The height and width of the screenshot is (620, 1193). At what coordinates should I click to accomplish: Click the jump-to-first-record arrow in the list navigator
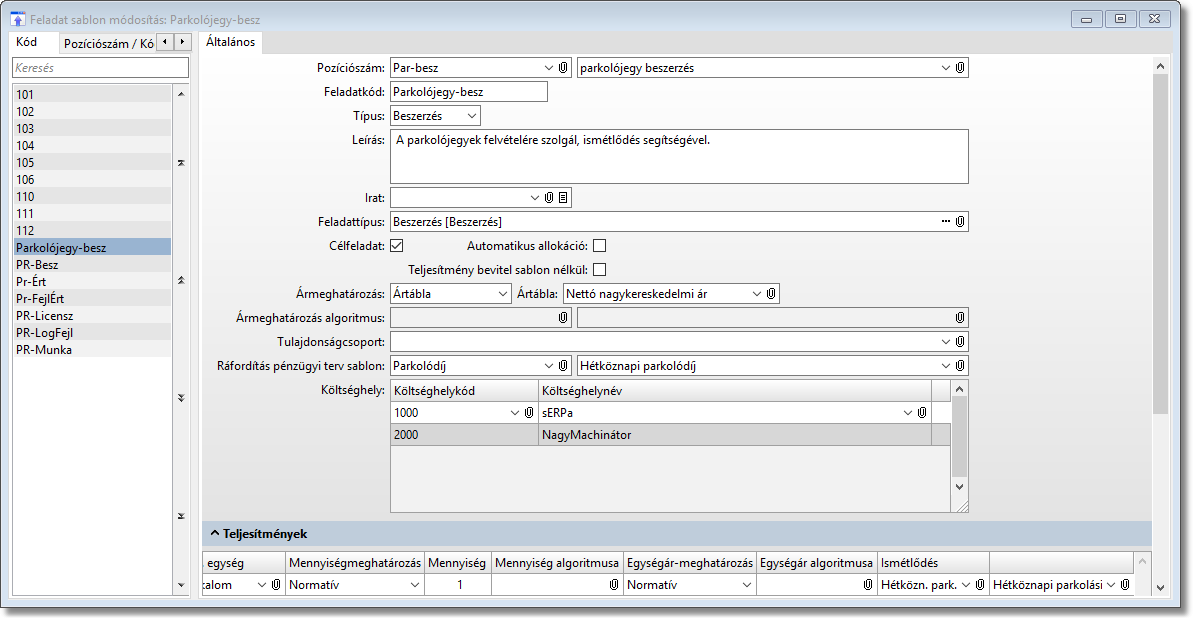click(181, 162)
